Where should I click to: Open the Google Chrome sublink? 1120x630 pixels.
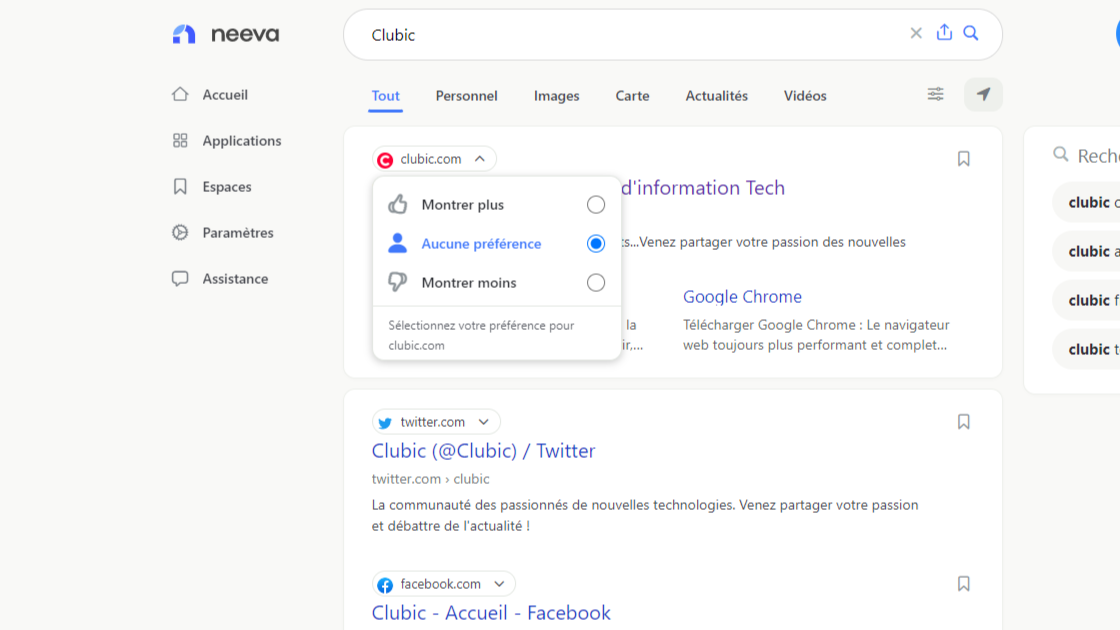(742, 296)
